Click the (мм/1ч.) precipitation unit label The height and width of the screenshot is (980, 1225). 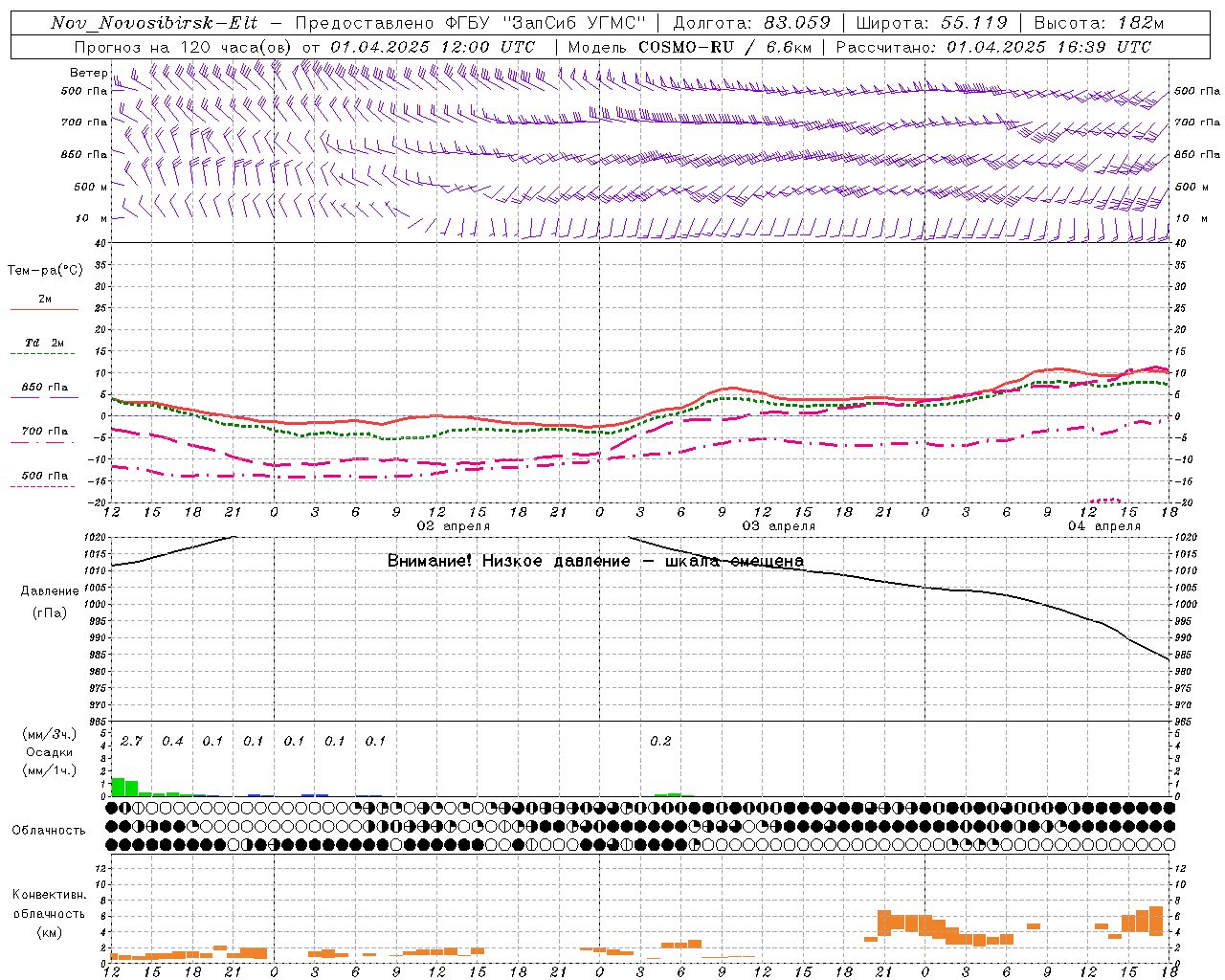click(x=50, y=769)
